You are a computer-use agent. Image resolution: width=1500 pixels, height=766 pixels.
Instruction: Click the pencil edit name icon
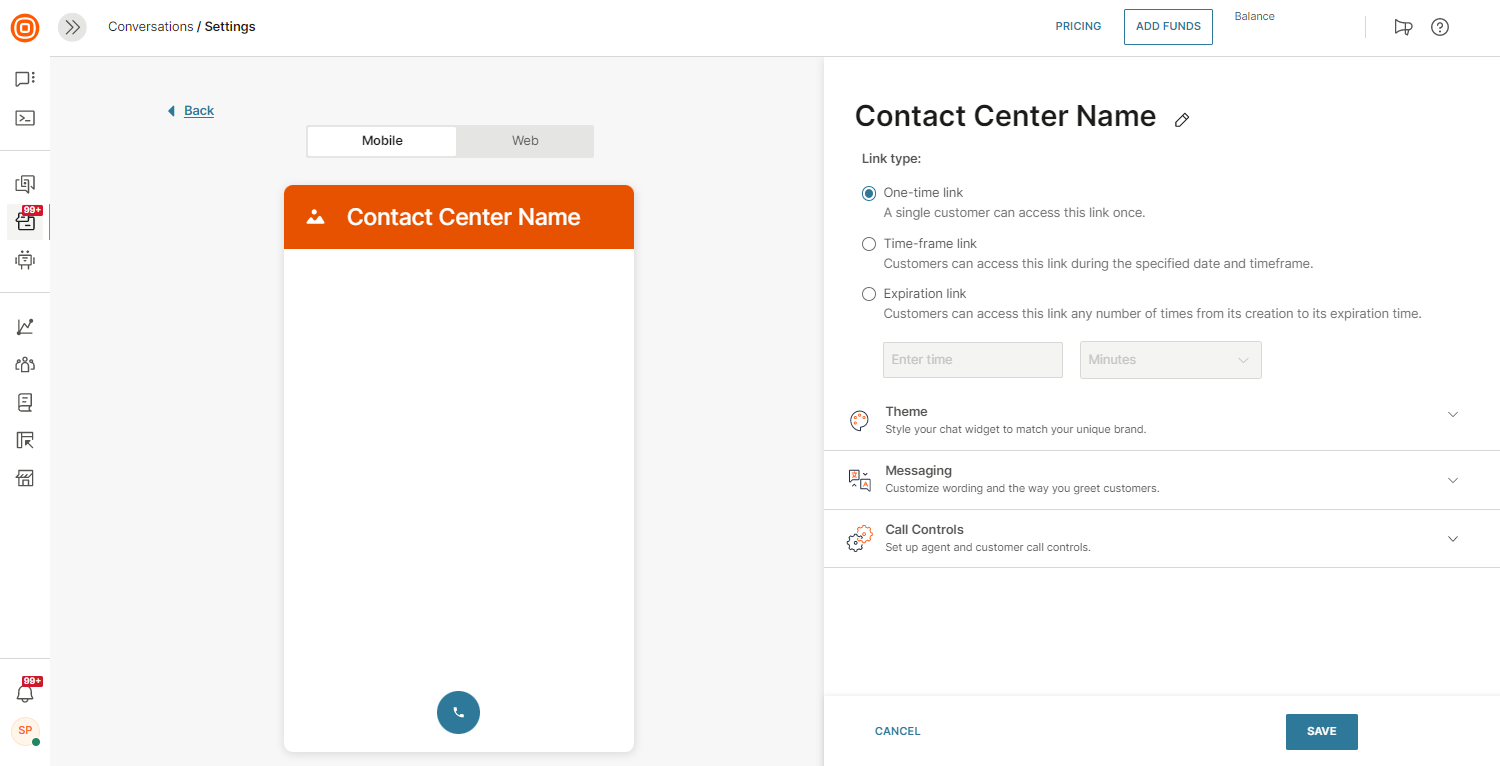[1182, 120]
